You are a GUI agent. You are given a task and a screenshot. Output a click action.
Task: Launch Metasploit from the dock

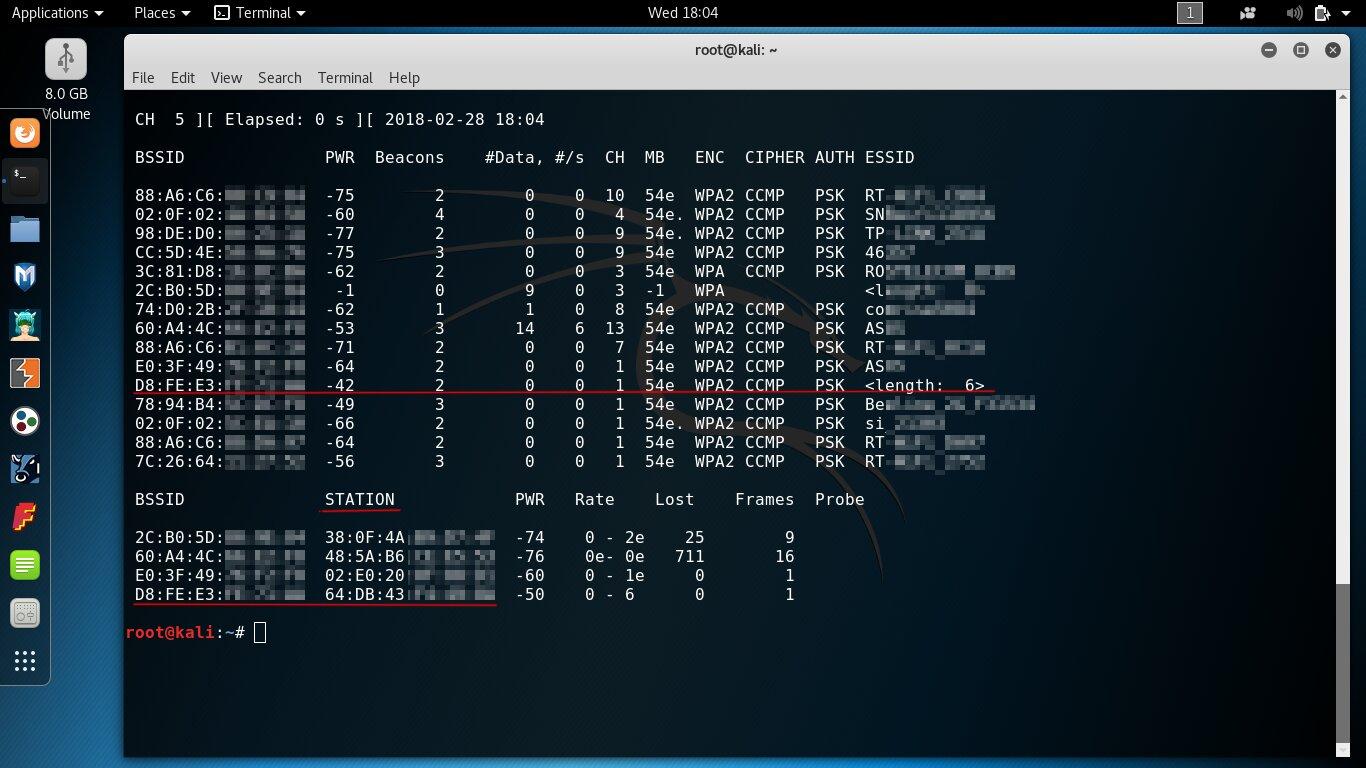coord(25,277)
